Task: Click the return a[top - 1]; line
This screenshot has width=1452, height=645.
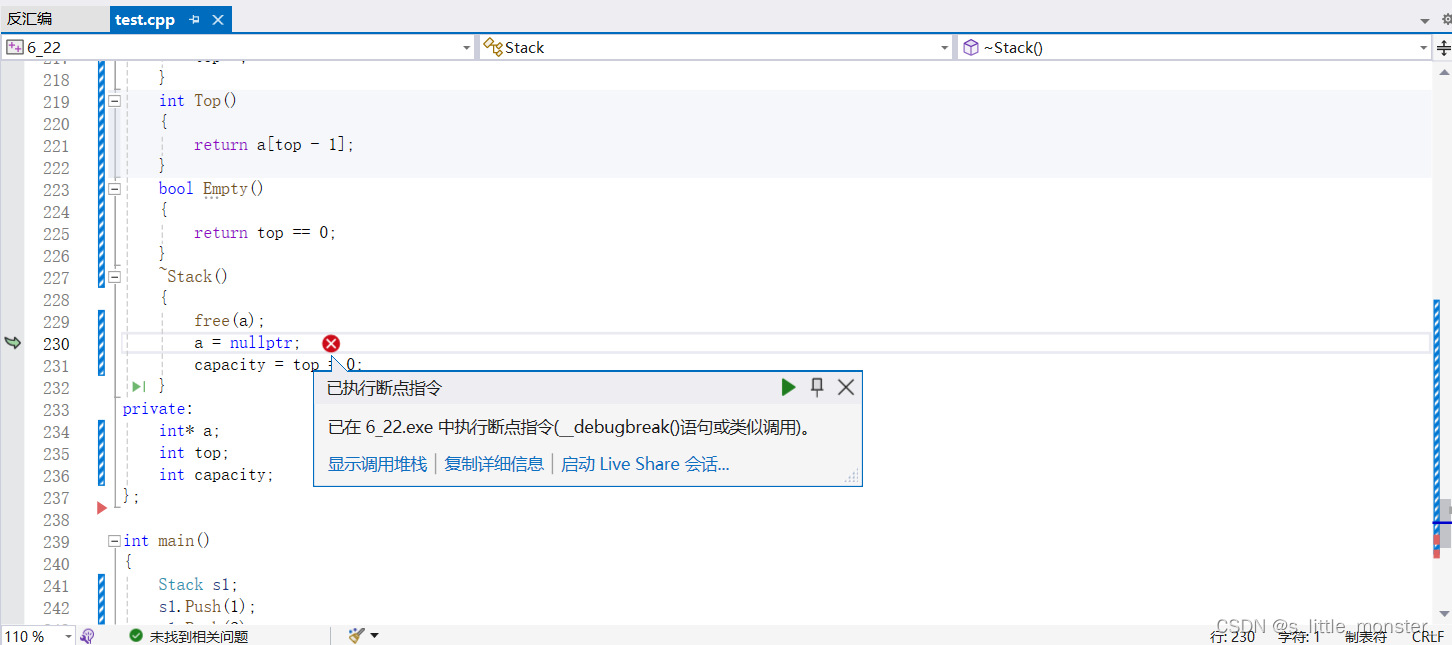Action: point(274,145)
